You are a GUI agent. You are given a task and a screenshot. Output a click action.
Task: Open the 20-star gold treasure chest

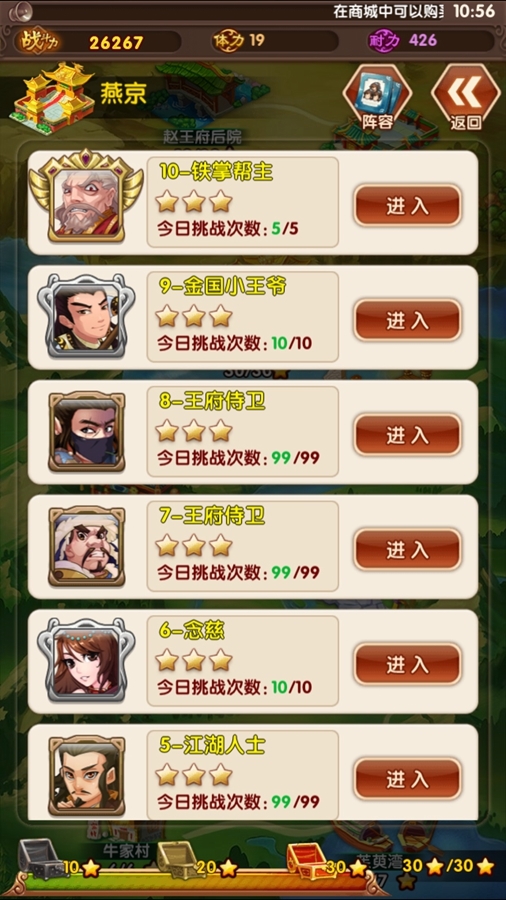click(177, 859)
